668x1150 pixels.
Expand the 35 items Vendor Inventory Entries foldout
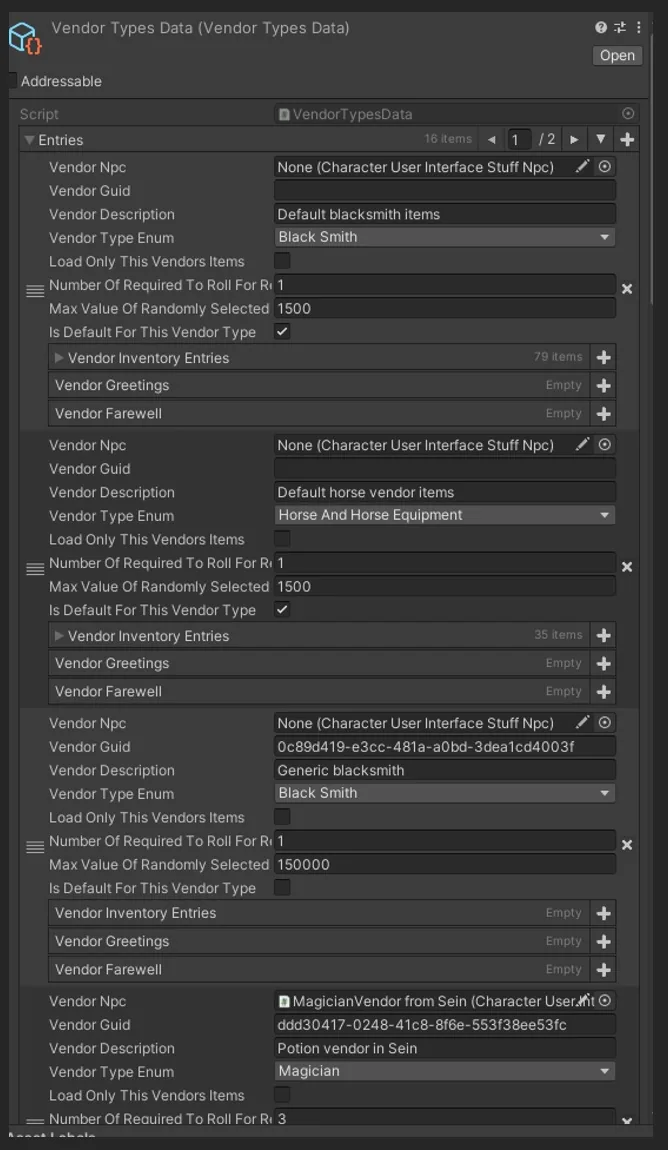click(59, 636)
